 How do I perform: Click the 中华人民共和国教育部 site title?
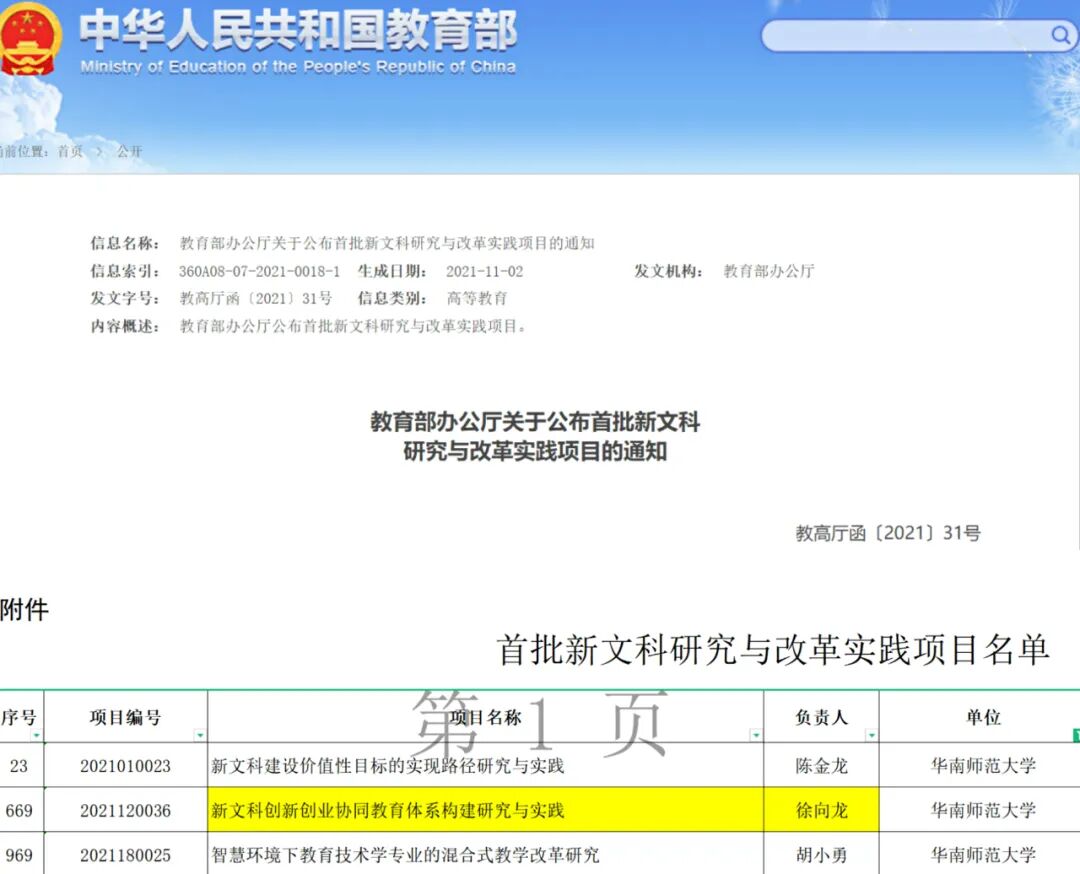coord(298,30)
